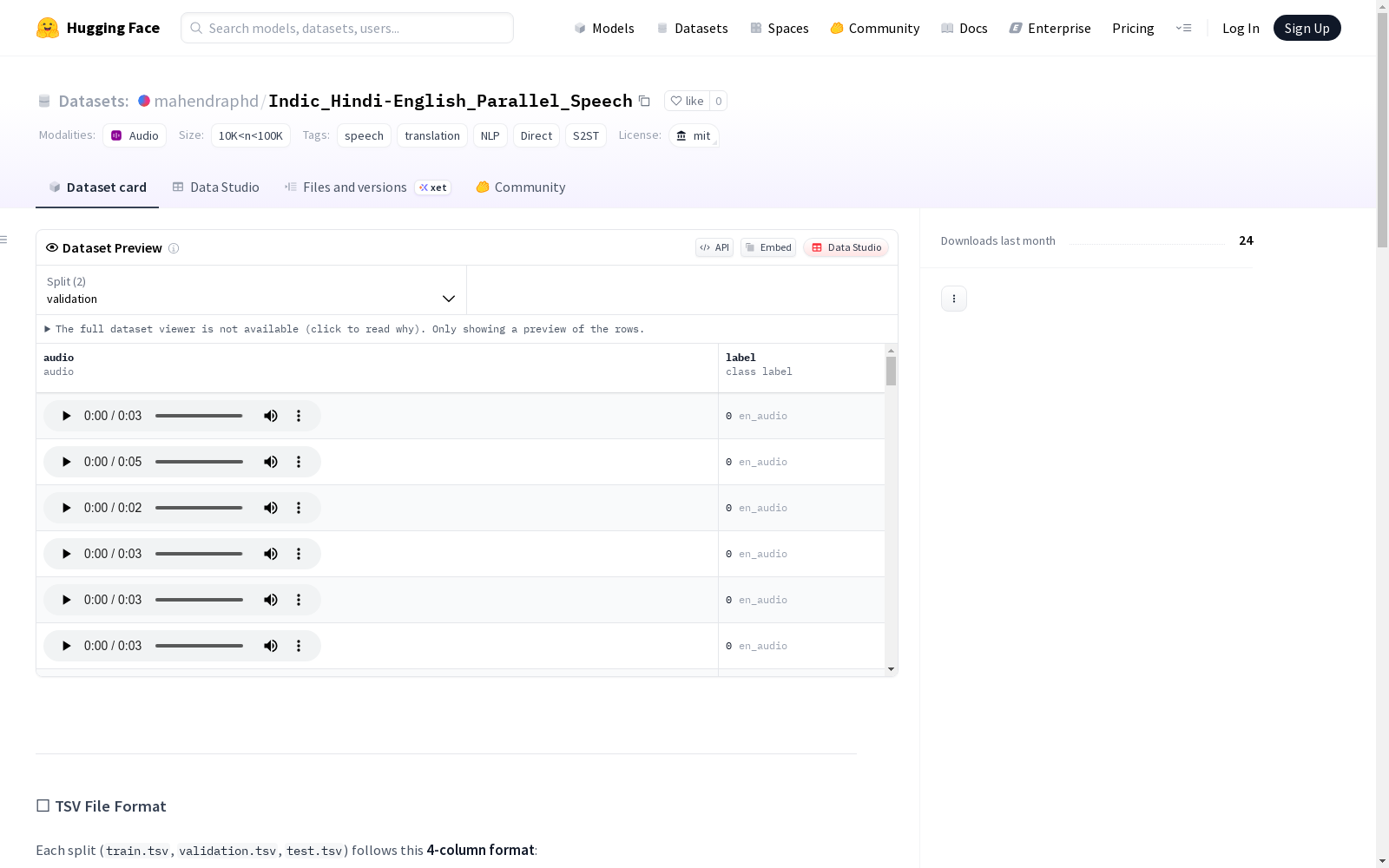Select the S2ST tag
Viewport: 1389px width, 868px height.
click(x=586, y=135)
